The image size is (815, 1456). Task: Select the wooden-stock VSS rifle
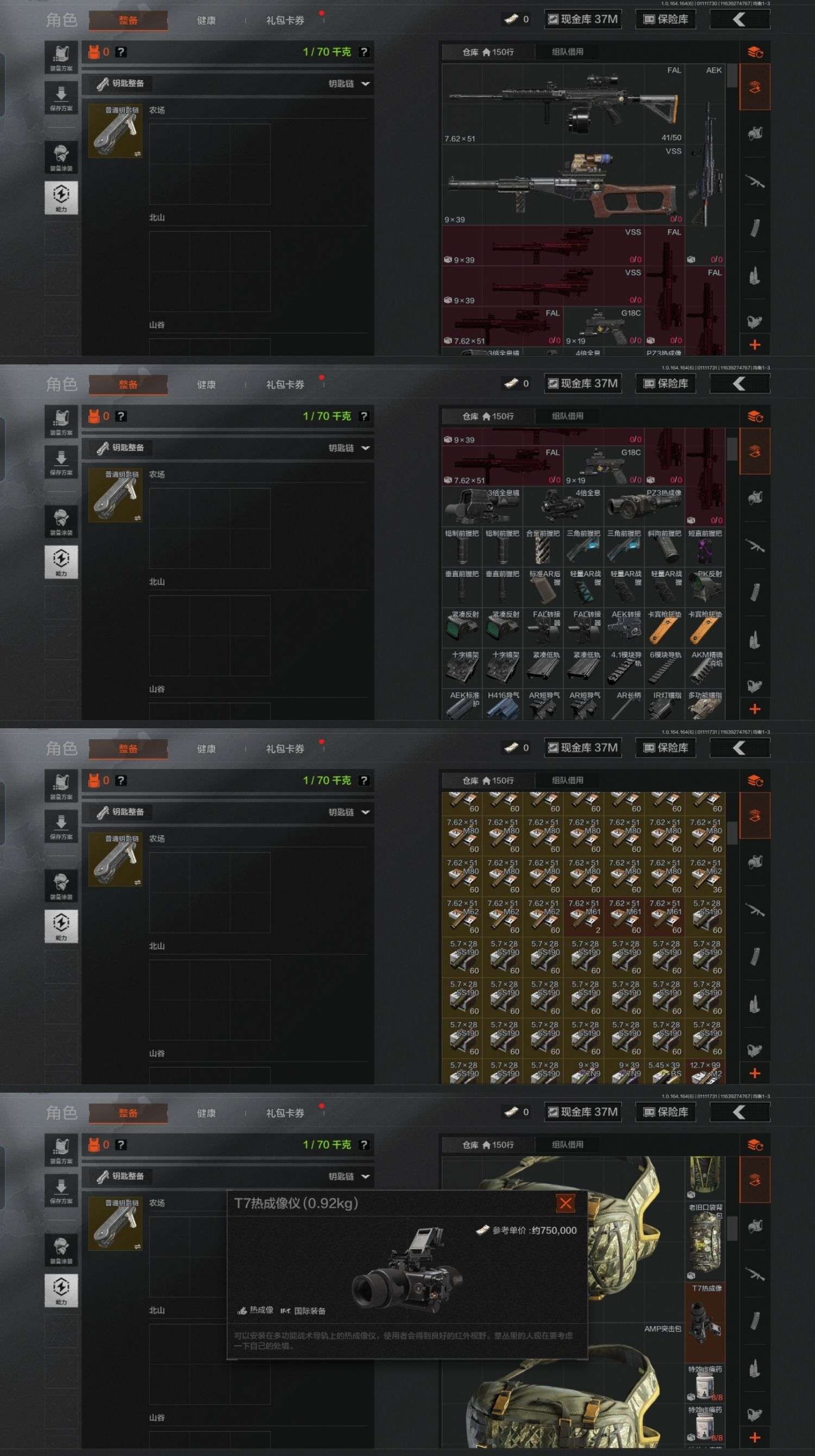click(563, 185)
